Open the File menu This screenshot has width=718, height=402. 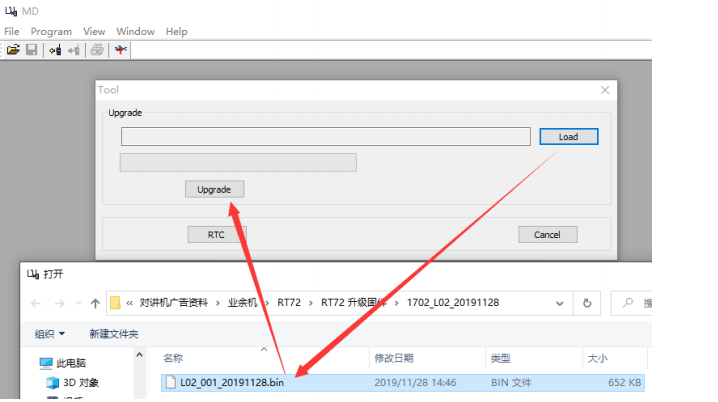(12, 31)
